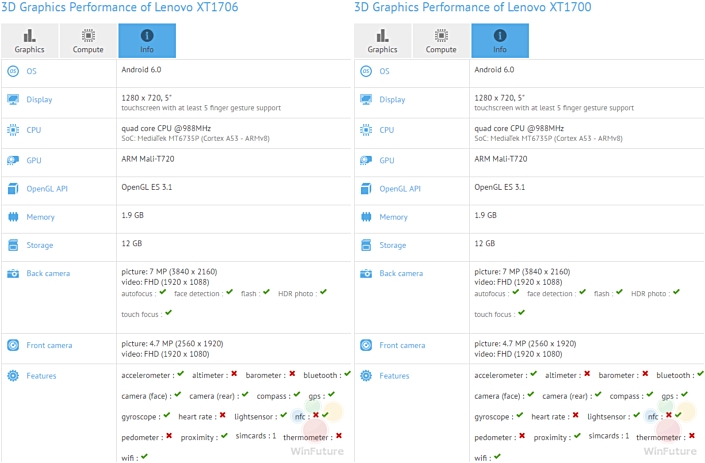
Task: Open Compute tab for Lenovo XT1700
Action: click(x=441, y=41)
